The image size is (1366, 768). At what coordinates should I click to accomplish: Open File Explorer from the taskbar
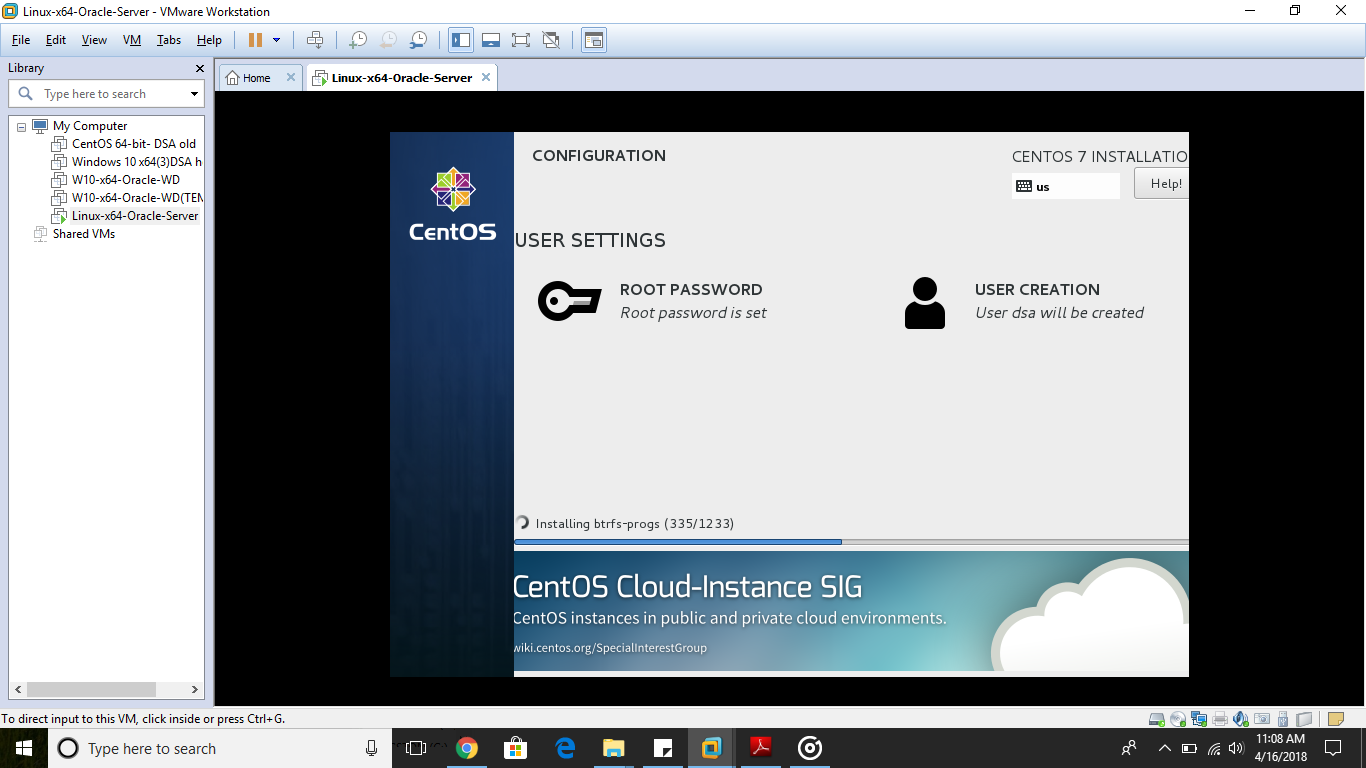[613, 748]
